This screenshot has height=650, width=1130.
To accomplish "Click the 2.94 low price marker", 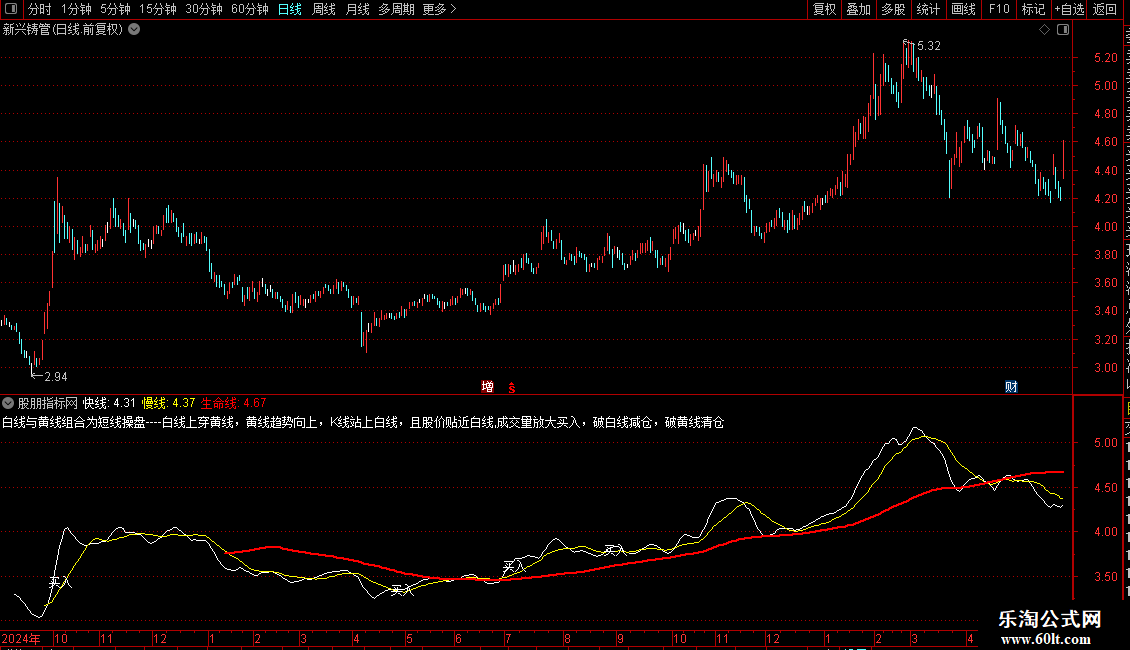I will coord(55,376).
